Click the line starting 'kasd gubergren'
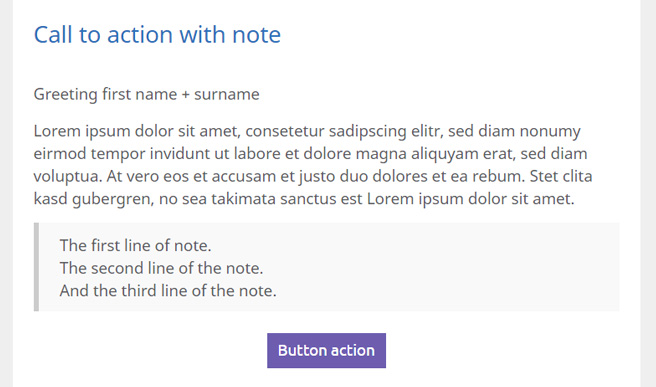The height and width of the screenshot is (387, 656). (x=304, y=199)
